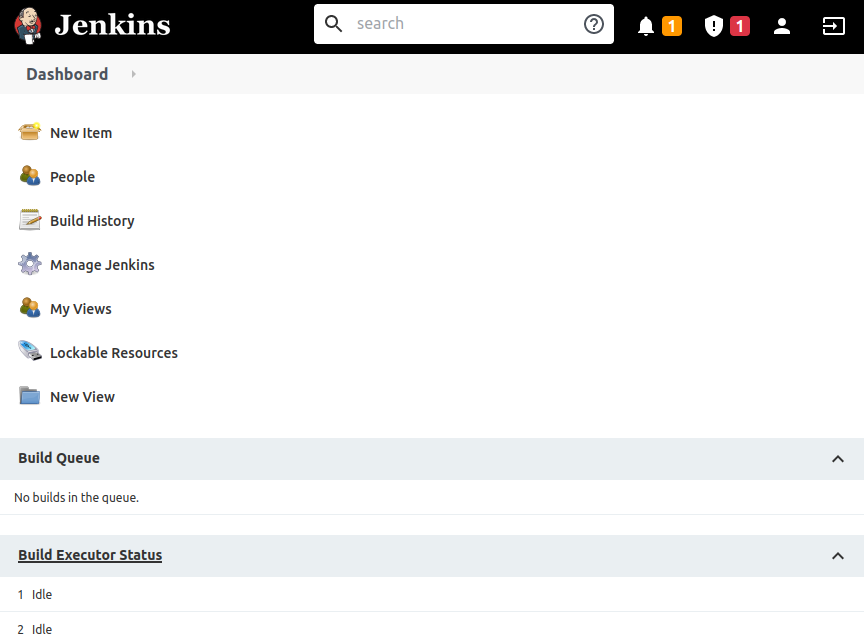The image size is (864, 643).
Task: Open notifications bell icon
Action: point(646,26)
